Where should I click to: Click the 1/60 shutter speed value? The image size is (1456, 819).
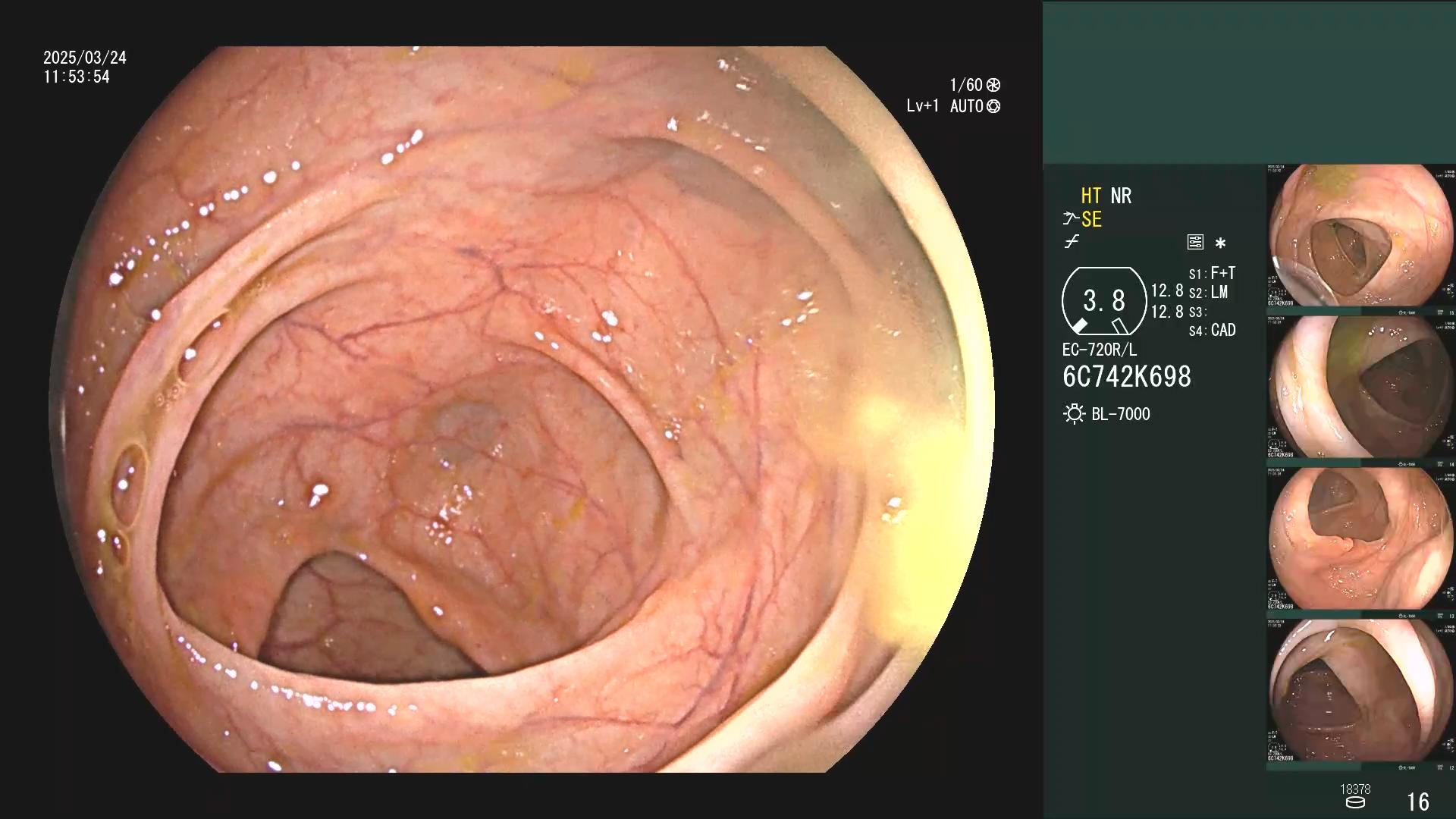pyautogui.click(x=966, y=85)
